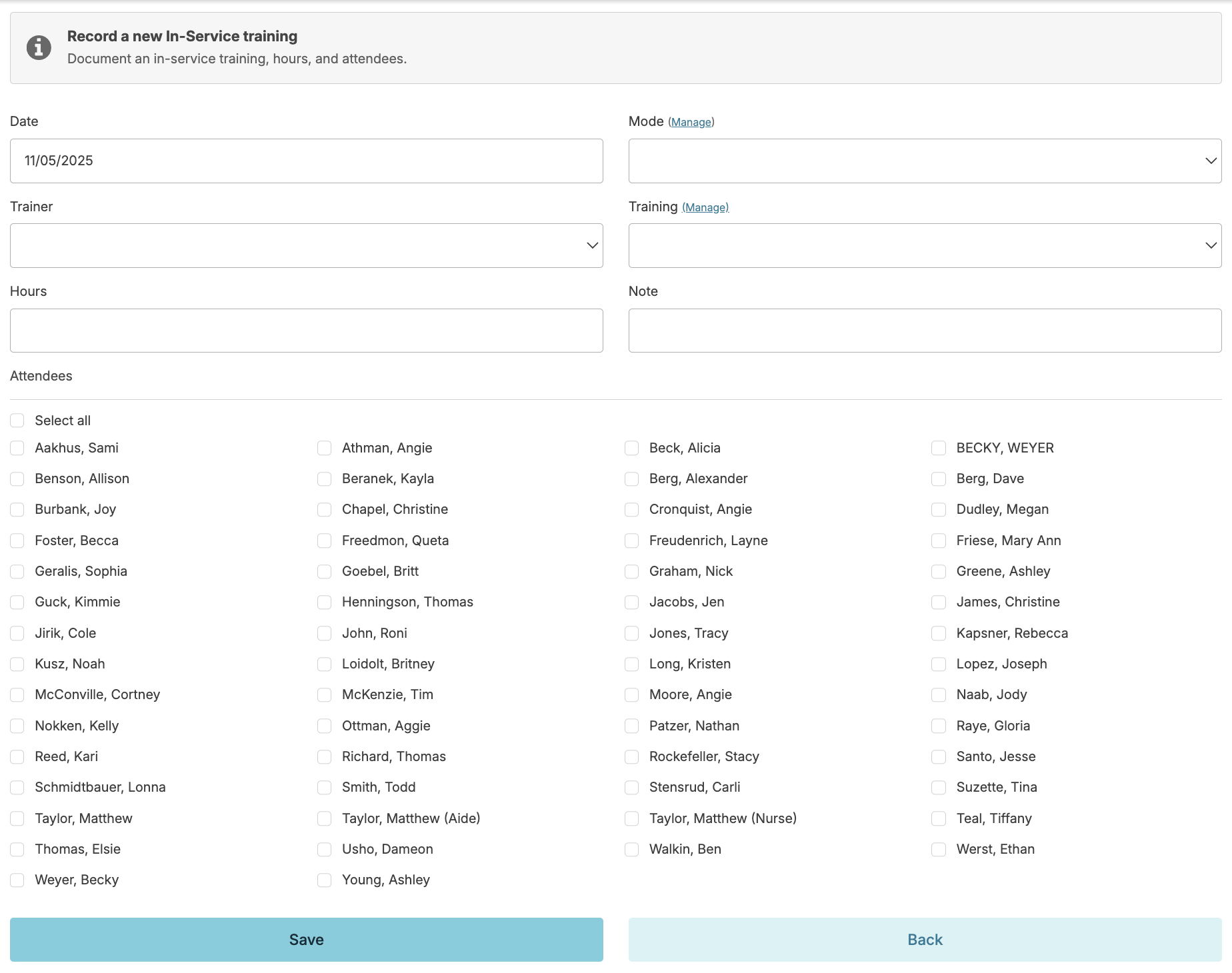
Task: Check the Aakhus, Sami attendee box
Action: tap(17, 448)
